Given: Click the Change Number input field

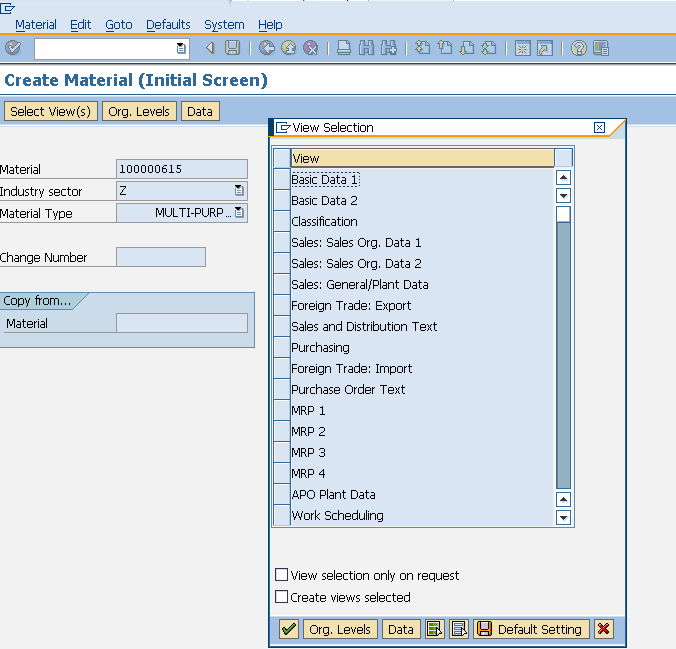Looking at the screenshot, I should [161, 257].
